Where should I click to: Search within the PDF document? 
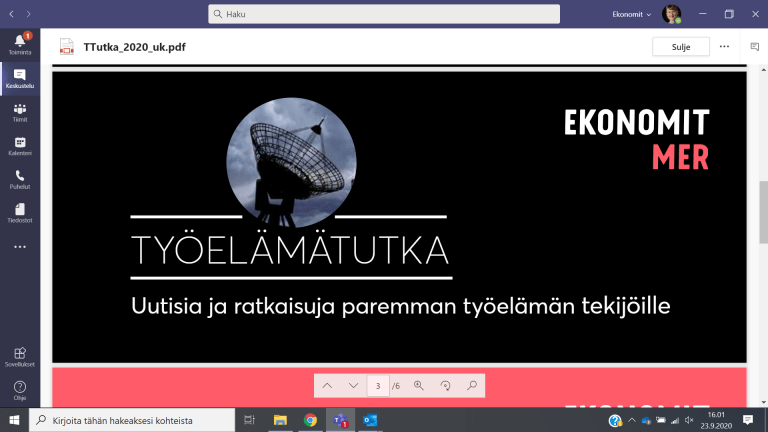tap(471, 385)
